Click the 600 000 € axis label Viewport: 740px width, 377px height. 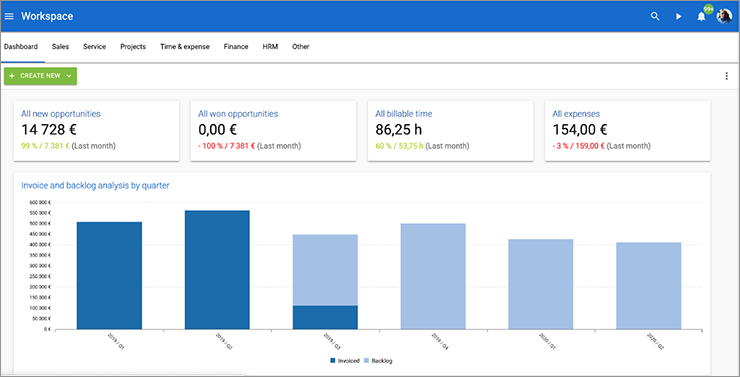[40, 202]
